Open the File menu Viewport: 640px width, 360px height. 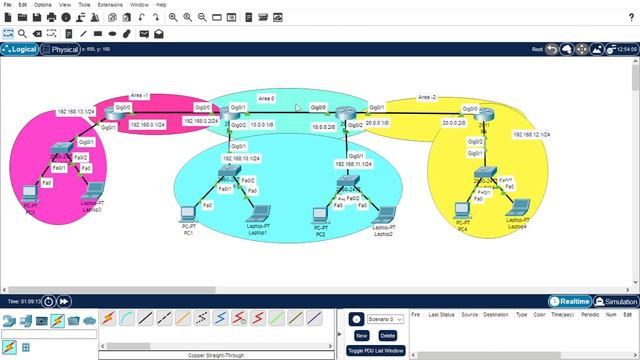7,5
